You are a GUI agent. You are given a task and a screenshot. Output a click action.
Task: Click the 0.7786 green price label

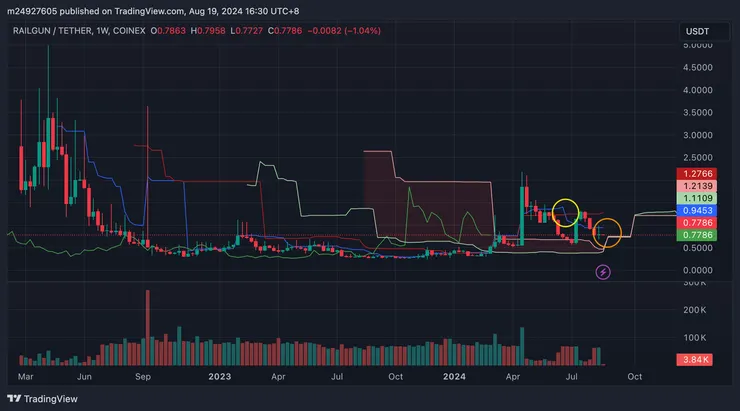pyautogui.click(x=697, y=235)
